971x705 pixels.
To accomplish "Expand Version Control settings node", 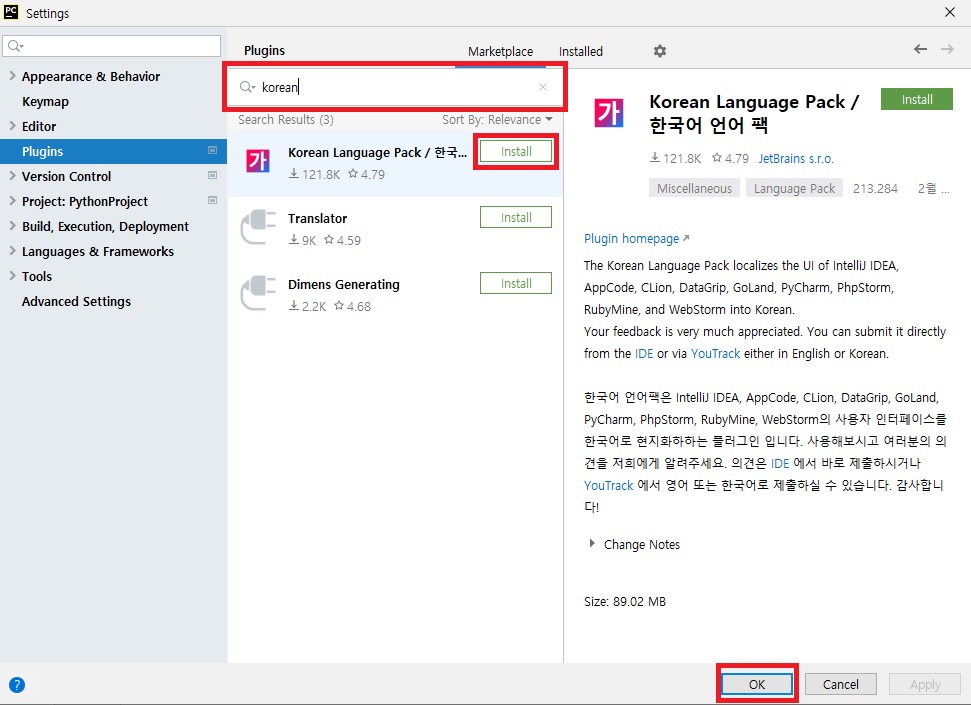I will coord(12,176).
